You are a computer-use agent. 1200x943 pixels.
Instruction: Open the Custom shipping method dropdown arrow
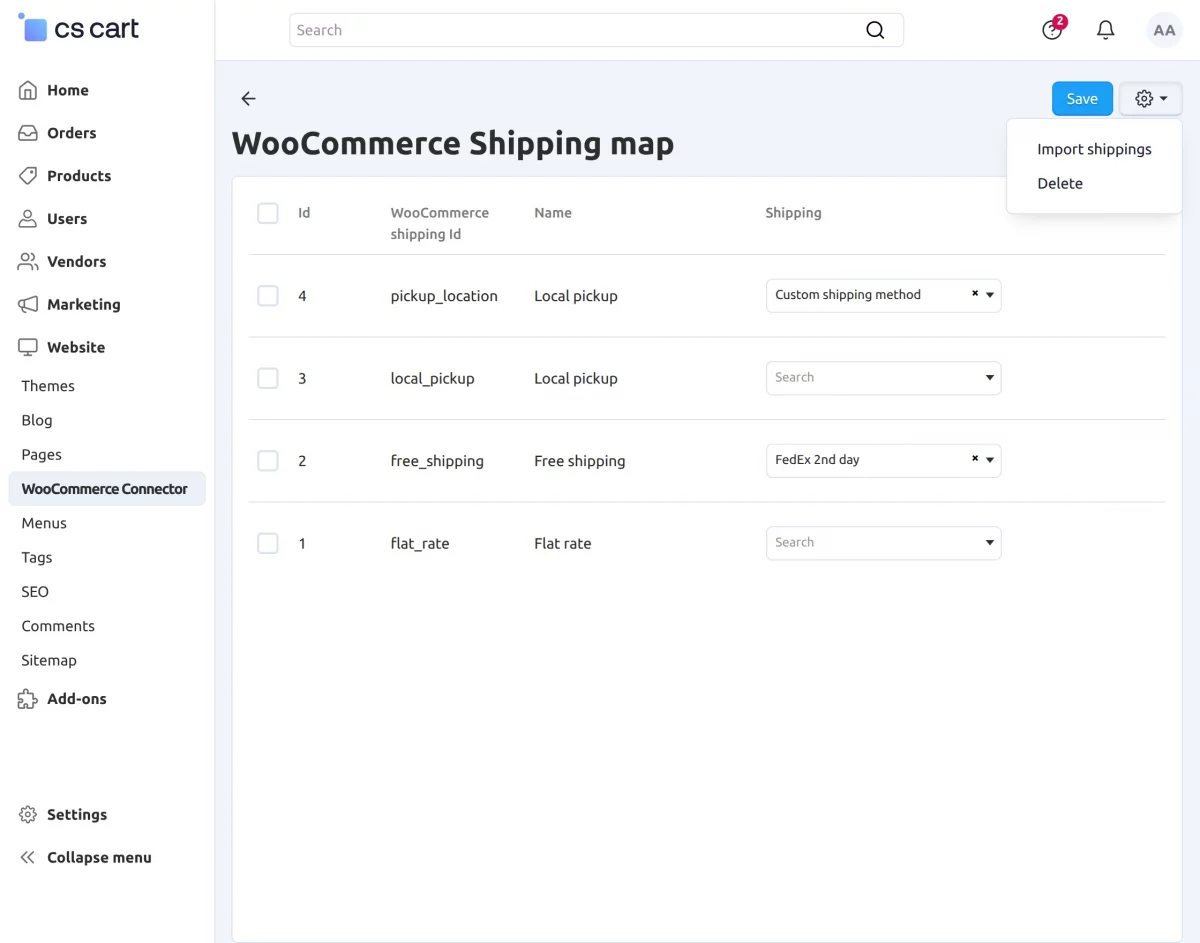coord(990,295)
